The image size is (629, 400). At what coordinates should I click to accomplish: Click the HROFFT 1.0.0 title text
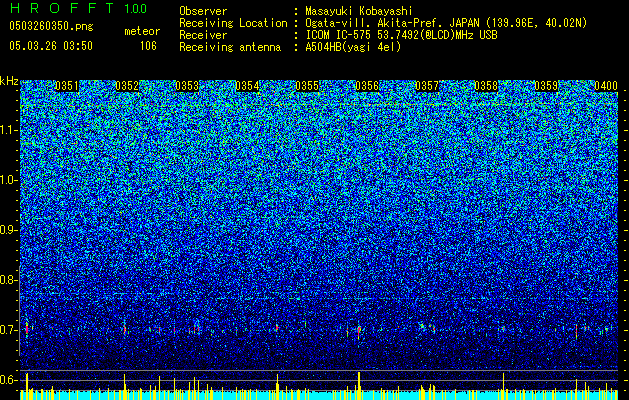[x=78, y=8]
